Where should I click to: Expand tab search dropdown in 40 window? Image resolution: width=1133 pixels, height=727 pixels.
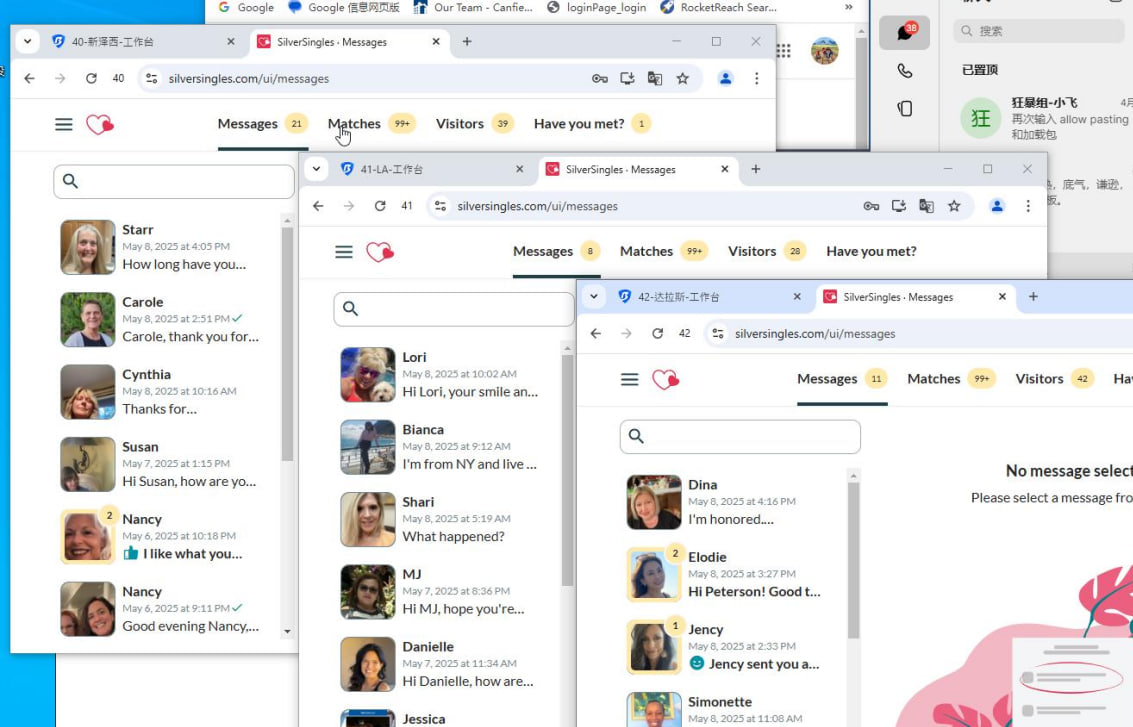[x=28, y=42]
